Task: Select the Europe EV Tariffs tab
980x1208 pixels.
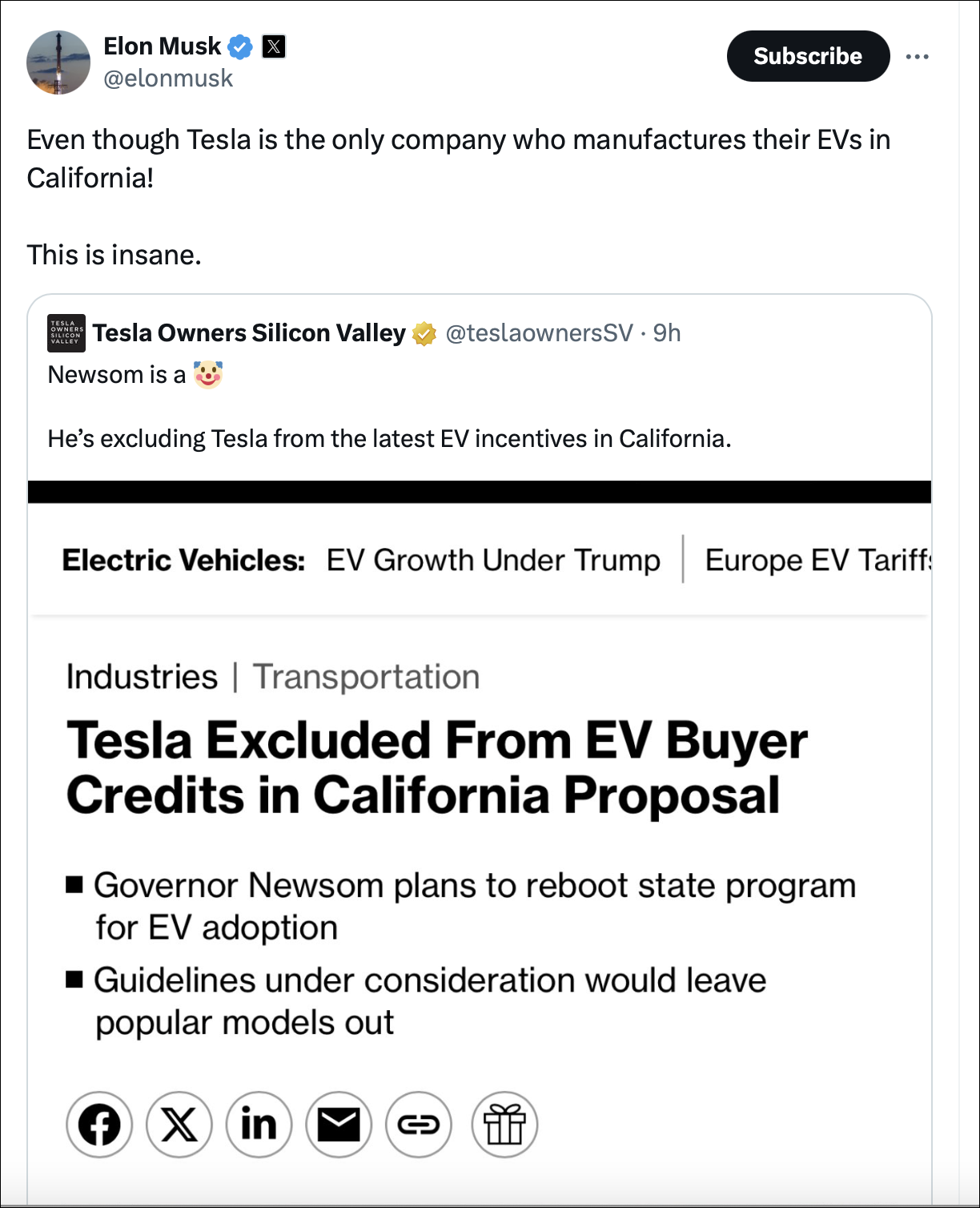Action: pos(817,561)
